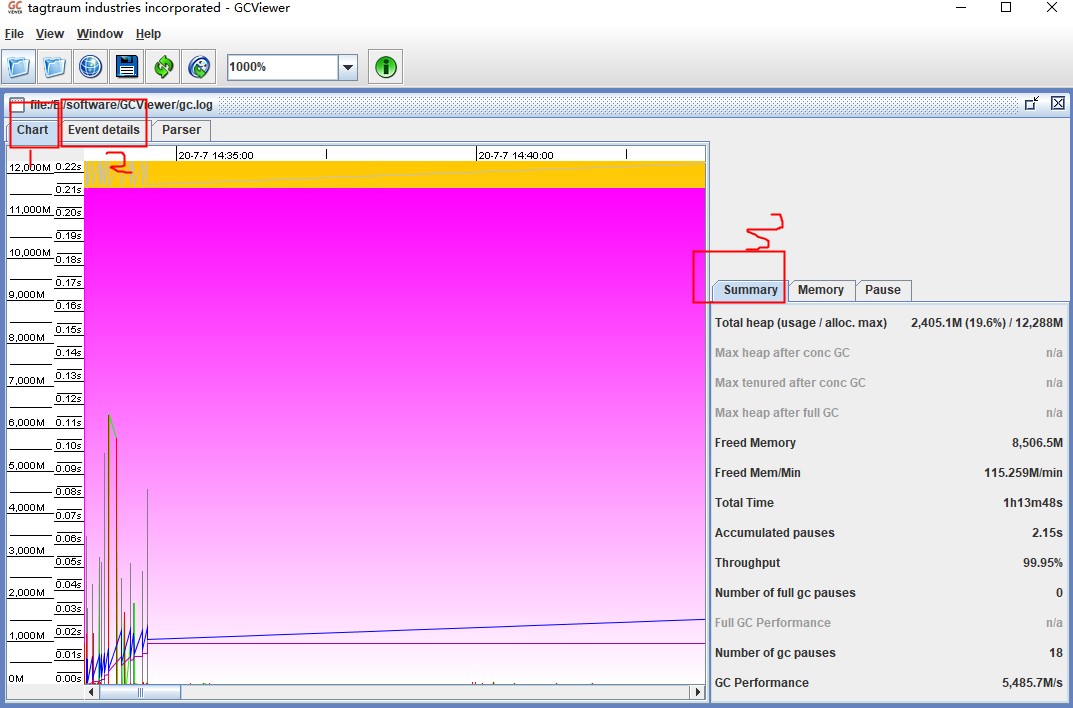Screen dimensions: 1073x708
Task: Select the Pause tab
Action: [x=883, y=290]
